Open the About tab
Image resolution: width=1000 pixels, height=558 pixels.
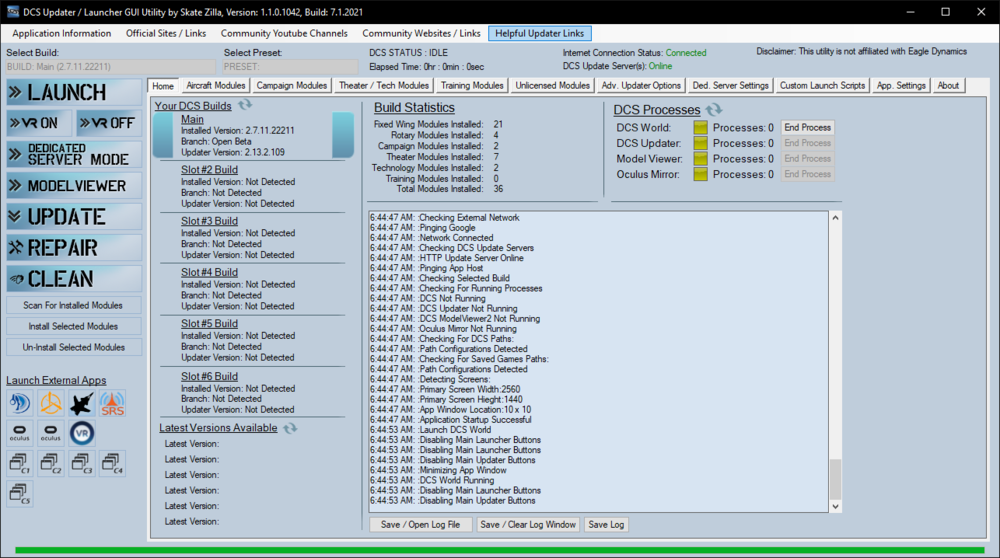pos(948,85)
